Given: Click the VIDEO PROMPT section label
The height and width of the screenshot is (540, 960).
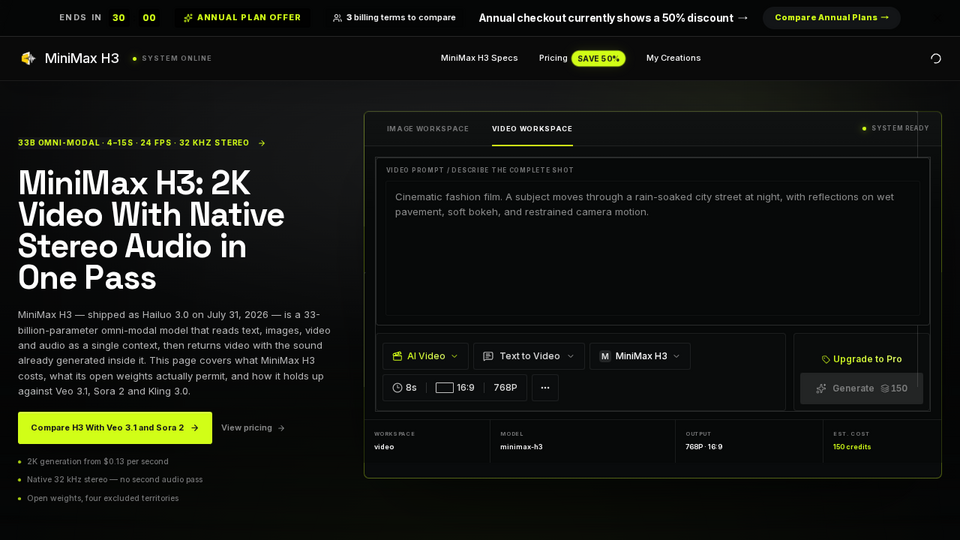Looking at the screenshot, I should click(x=479, y=170).
